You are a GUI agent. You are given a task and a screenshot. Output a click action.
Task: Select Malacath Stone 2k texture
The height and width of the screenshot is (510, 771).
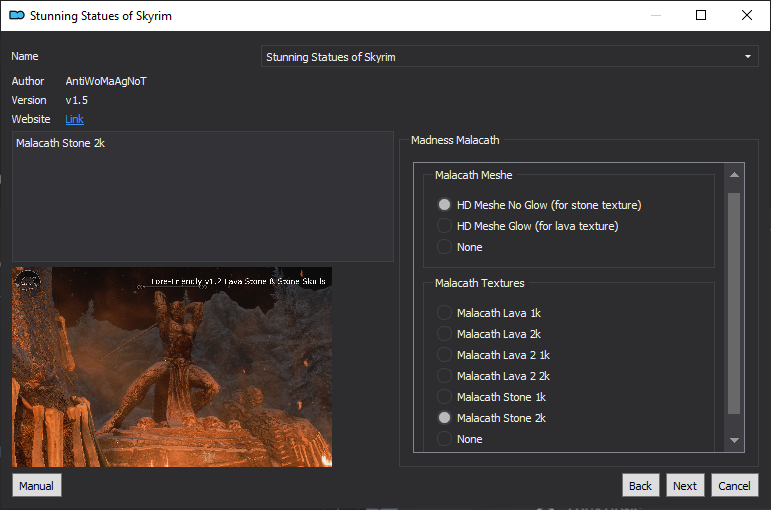click(491, 418)
